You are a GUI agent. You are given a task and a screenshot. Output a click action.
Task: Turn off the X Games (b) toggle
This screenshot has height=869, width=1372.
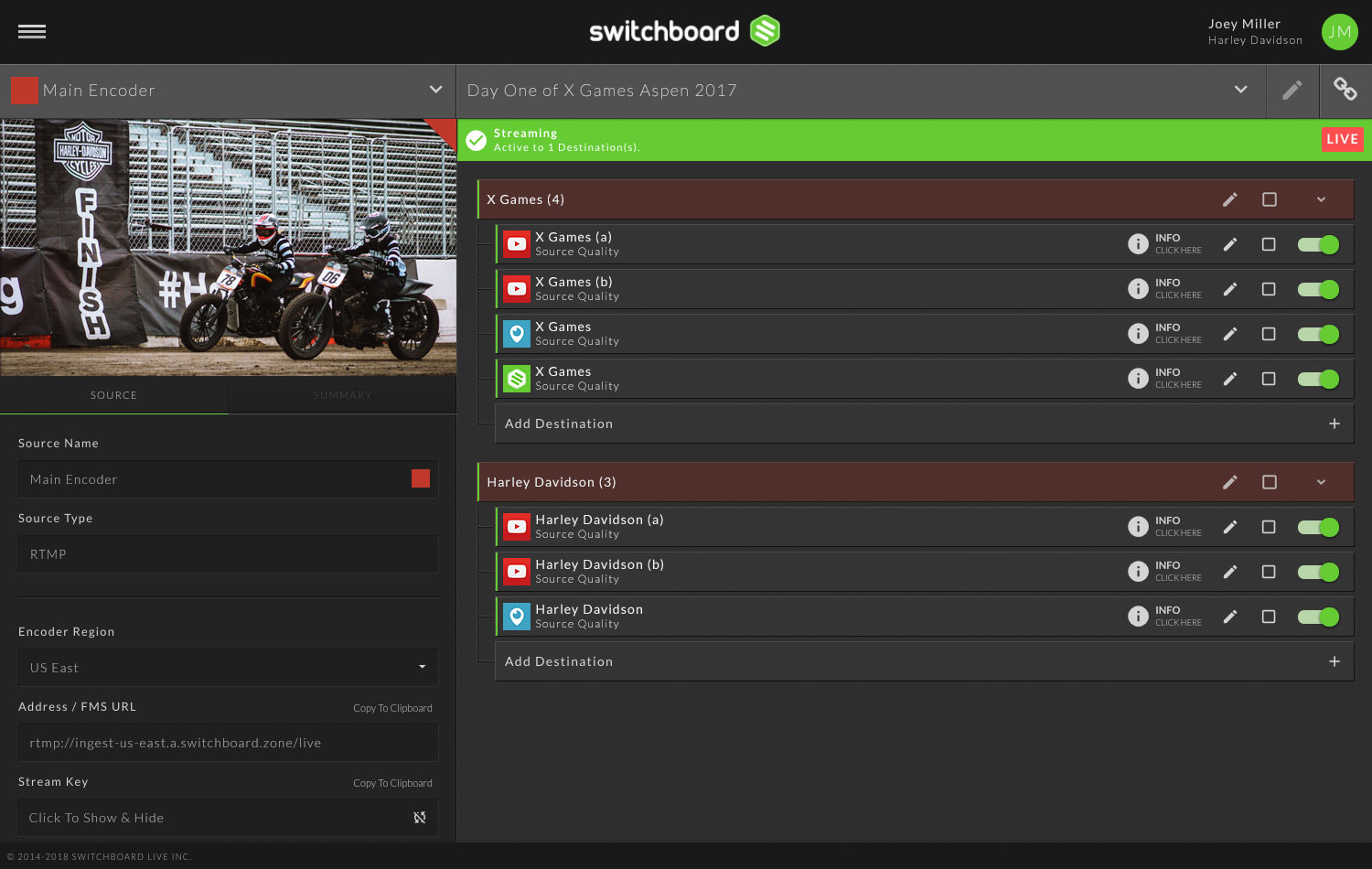(x=1318, y=289)
